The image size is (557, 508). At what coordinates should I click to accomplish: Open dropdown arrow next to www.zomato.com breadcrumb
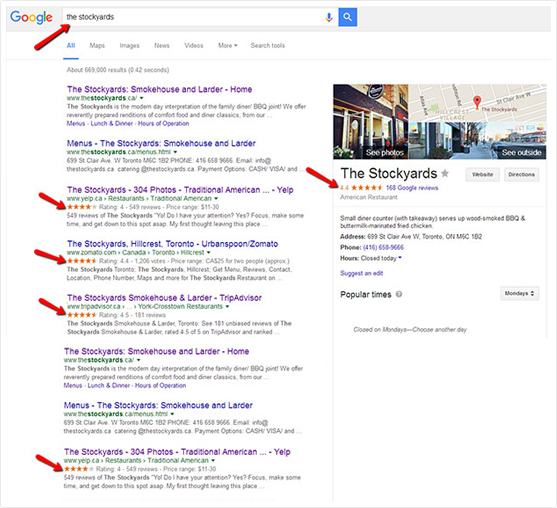point(209,253)
